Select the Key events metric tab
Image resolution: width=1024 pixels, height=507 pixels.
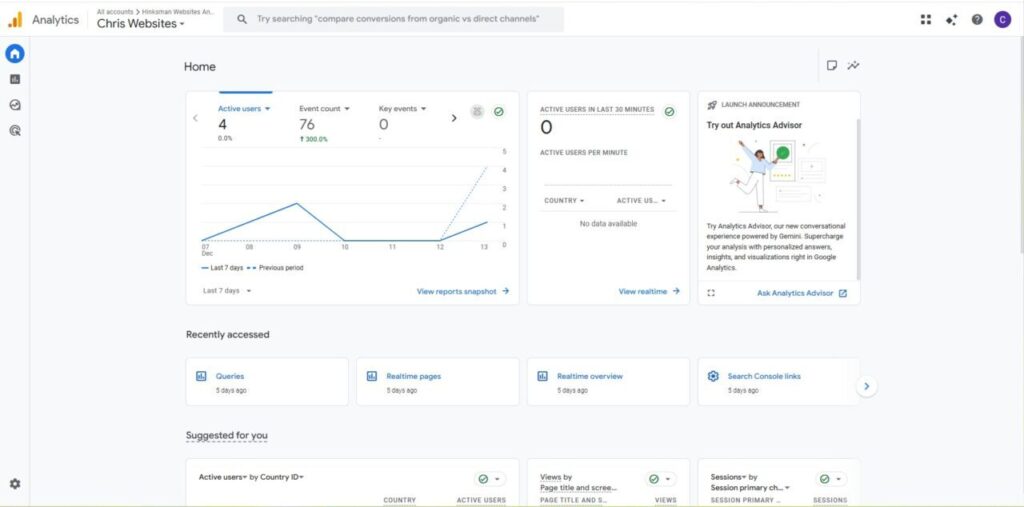(402, 109)
